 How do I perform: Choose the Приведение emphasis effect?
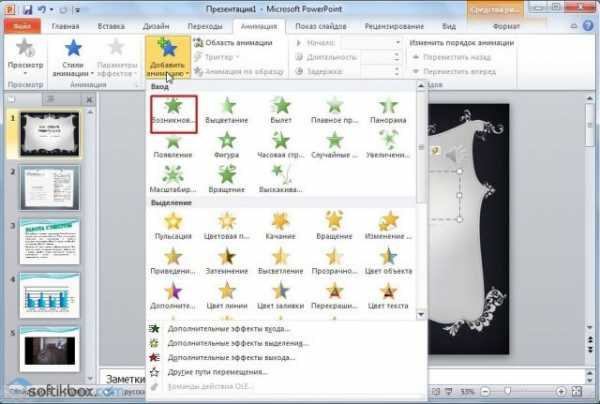[173, 262]
